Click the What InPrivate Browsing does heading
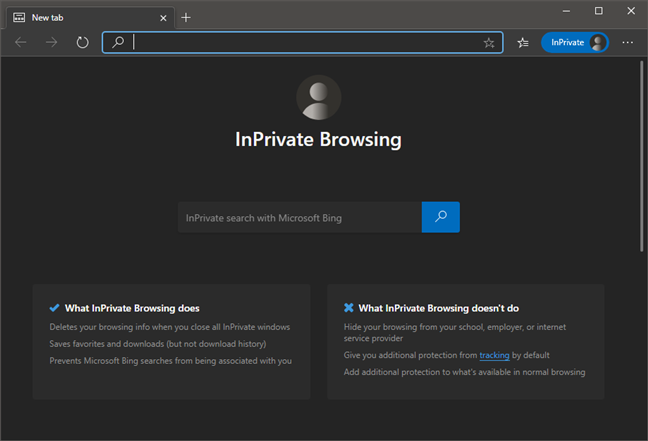648x441 pixels. click(x=132, y=308)
